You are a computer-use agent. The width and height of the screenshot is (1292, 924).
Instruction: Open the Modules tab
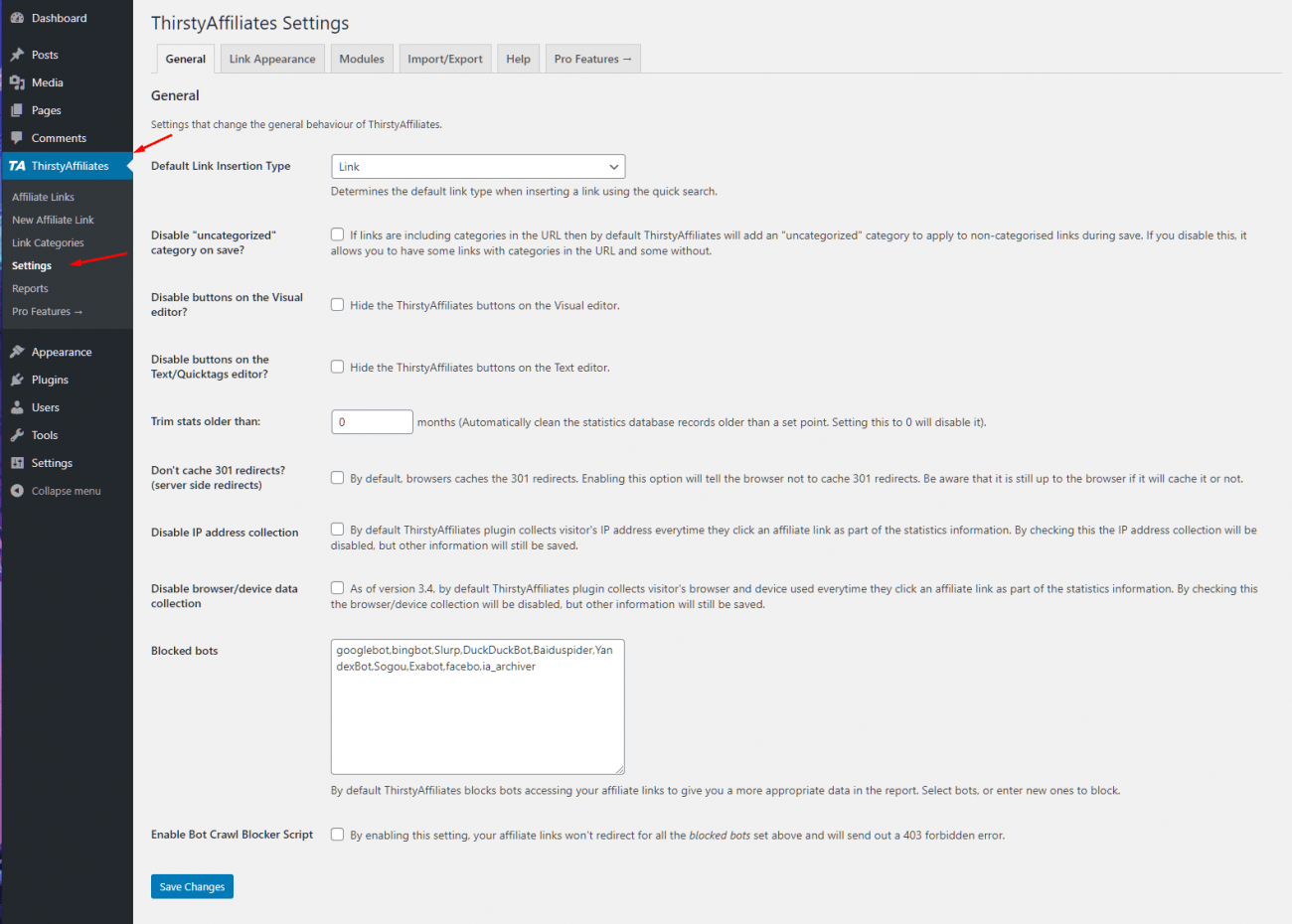[x=362, y=59]
